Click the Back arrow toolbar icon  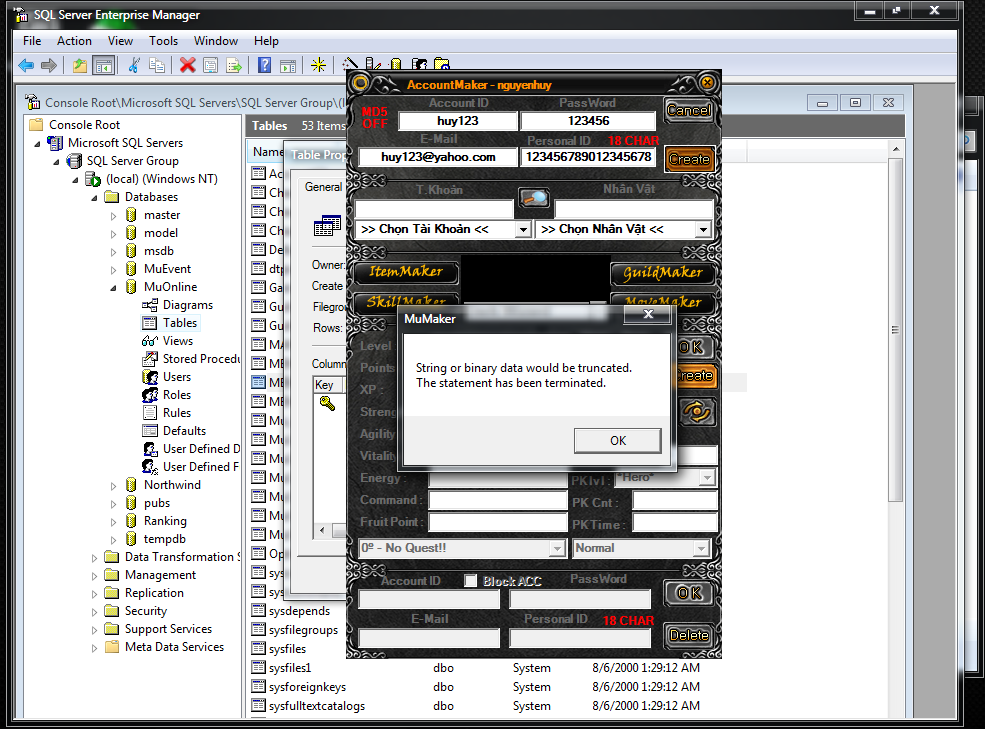[x=26, y=65]
